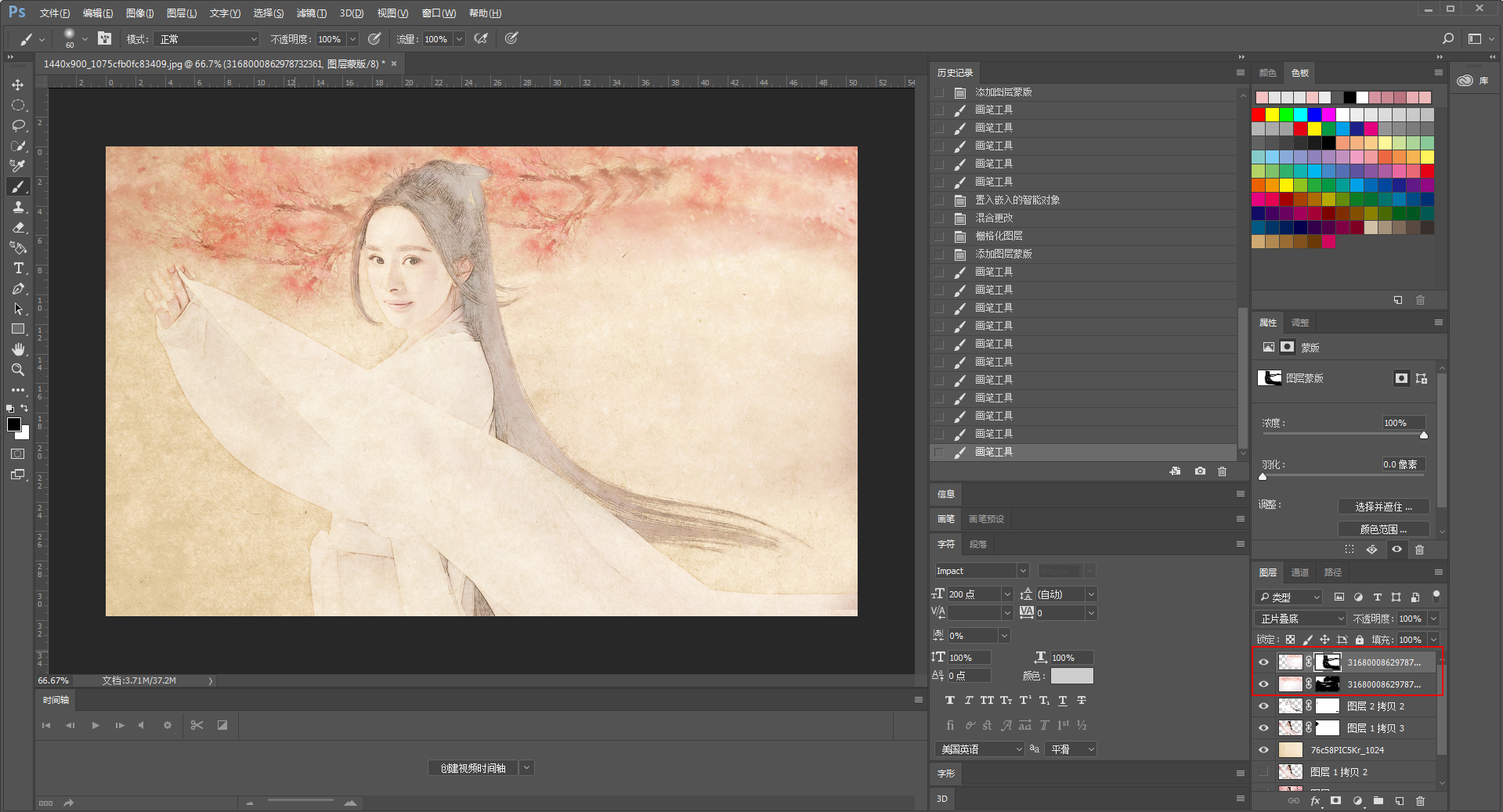Click the mask density 100% field
The width and height of the screenshot is (1503, 812).
(1404, 423)
